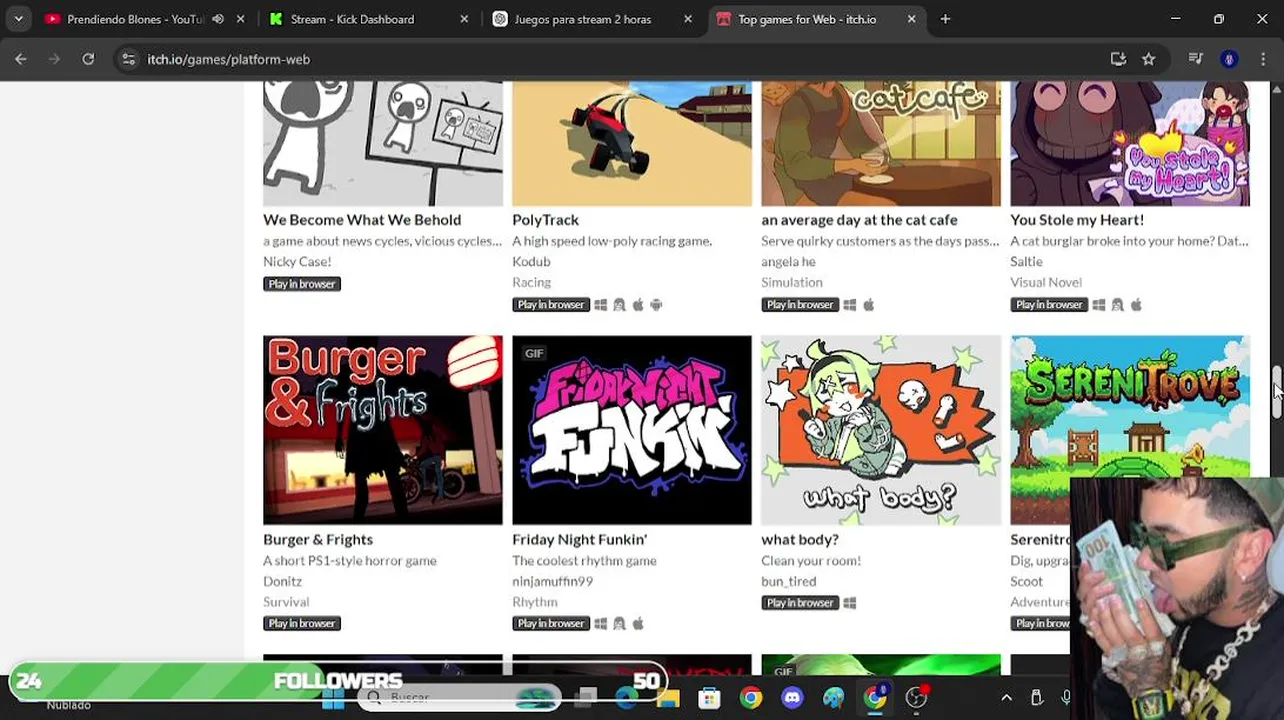1284x720 pixels.
Task: Filter by the Simulation genre link
Action: [x=791, y=283]
